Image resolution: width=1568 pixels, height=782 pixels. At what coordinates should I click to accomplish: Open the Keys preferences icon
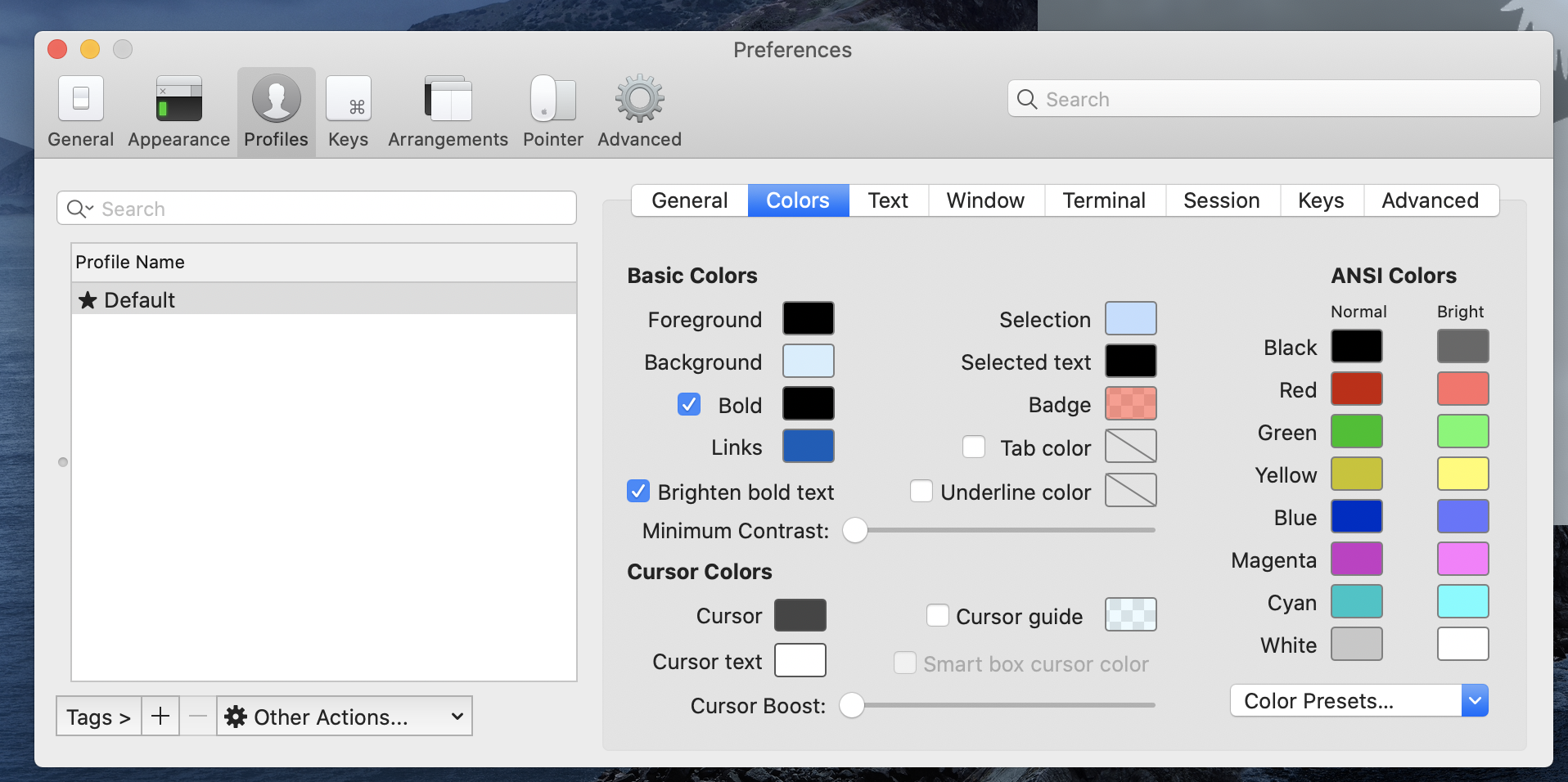pos(348,100)
